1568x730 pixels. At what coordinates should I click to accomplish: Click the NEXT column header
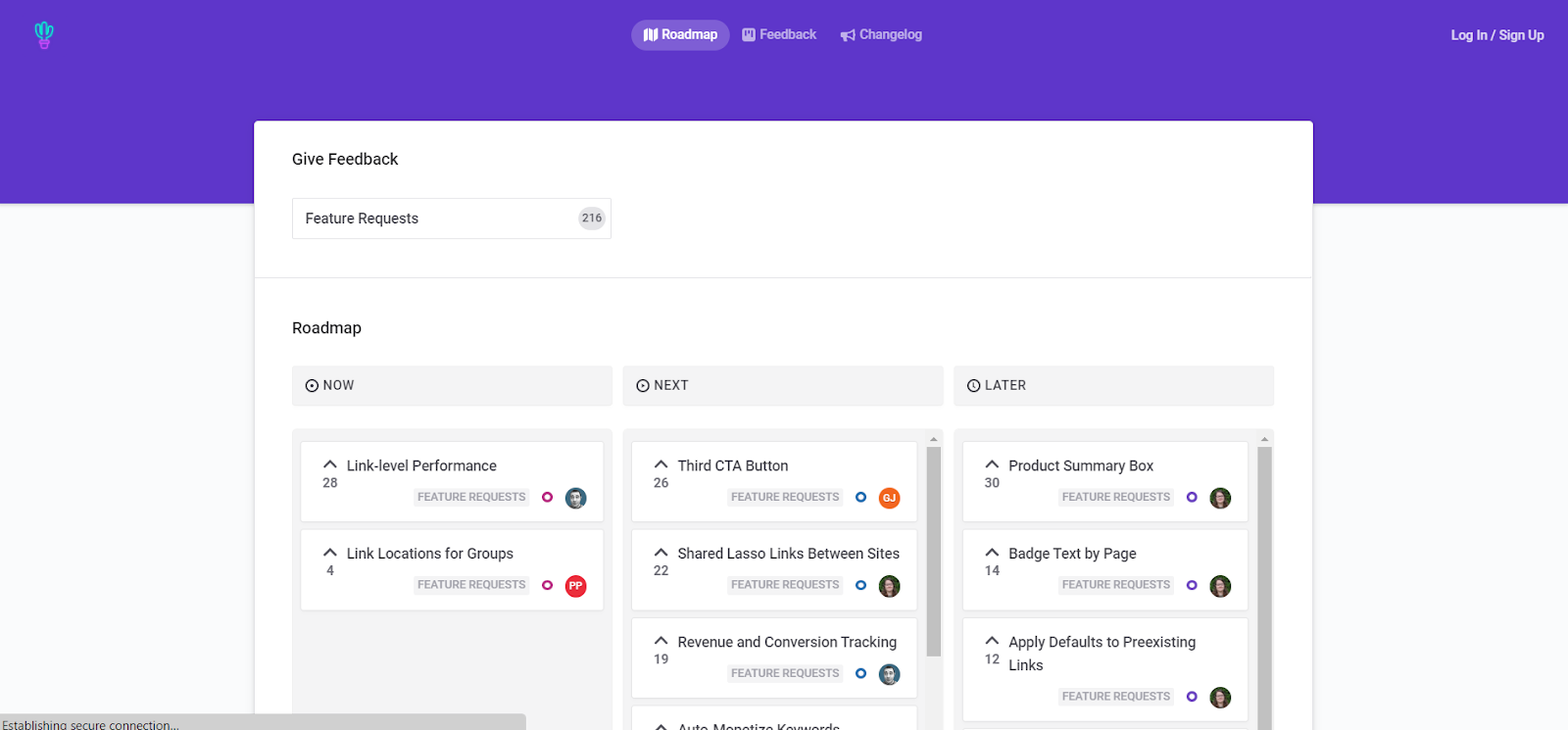[x=783, y=386]
